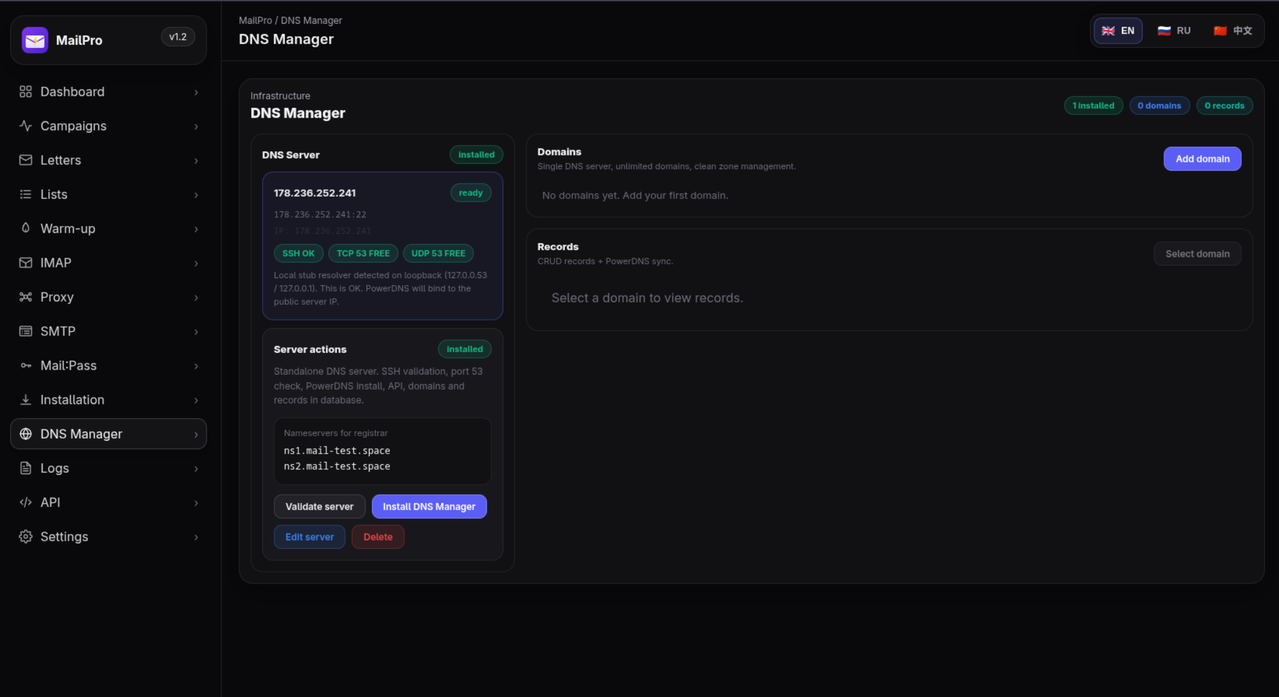Screen dimensions: 1279x697
Task: Open the Logs section
Action: [x=108, y=468]
